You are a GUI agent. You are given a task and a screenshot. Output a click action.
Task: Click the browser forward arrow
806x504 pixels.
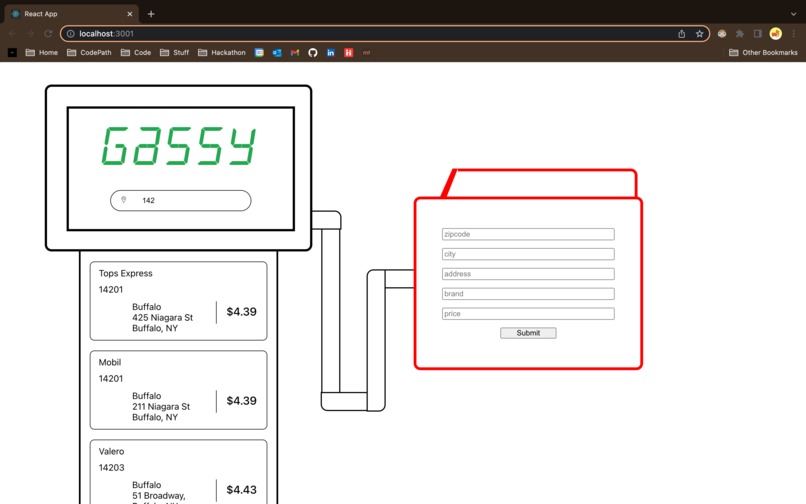pos(30,33)
